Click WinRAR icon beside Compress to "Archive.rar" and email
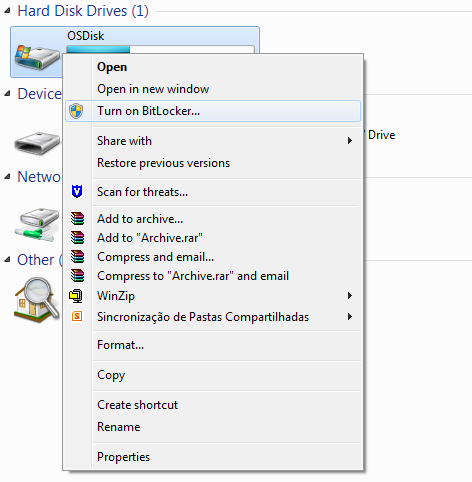Image resolution: width=472 pixels, height=482 pixels. coord(77,276)
